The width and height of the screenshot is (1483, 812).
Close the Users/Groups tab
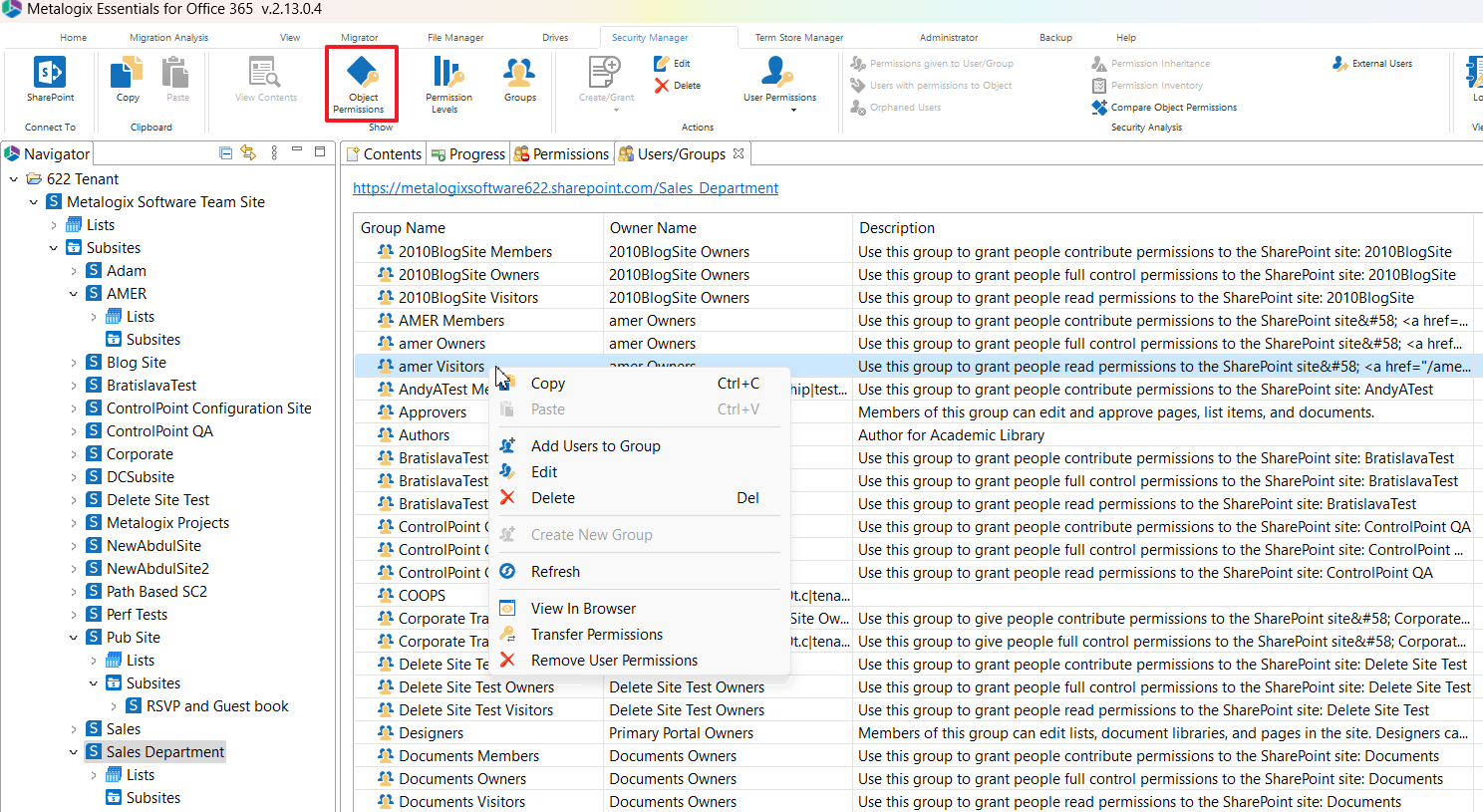(x=739, y=153)
